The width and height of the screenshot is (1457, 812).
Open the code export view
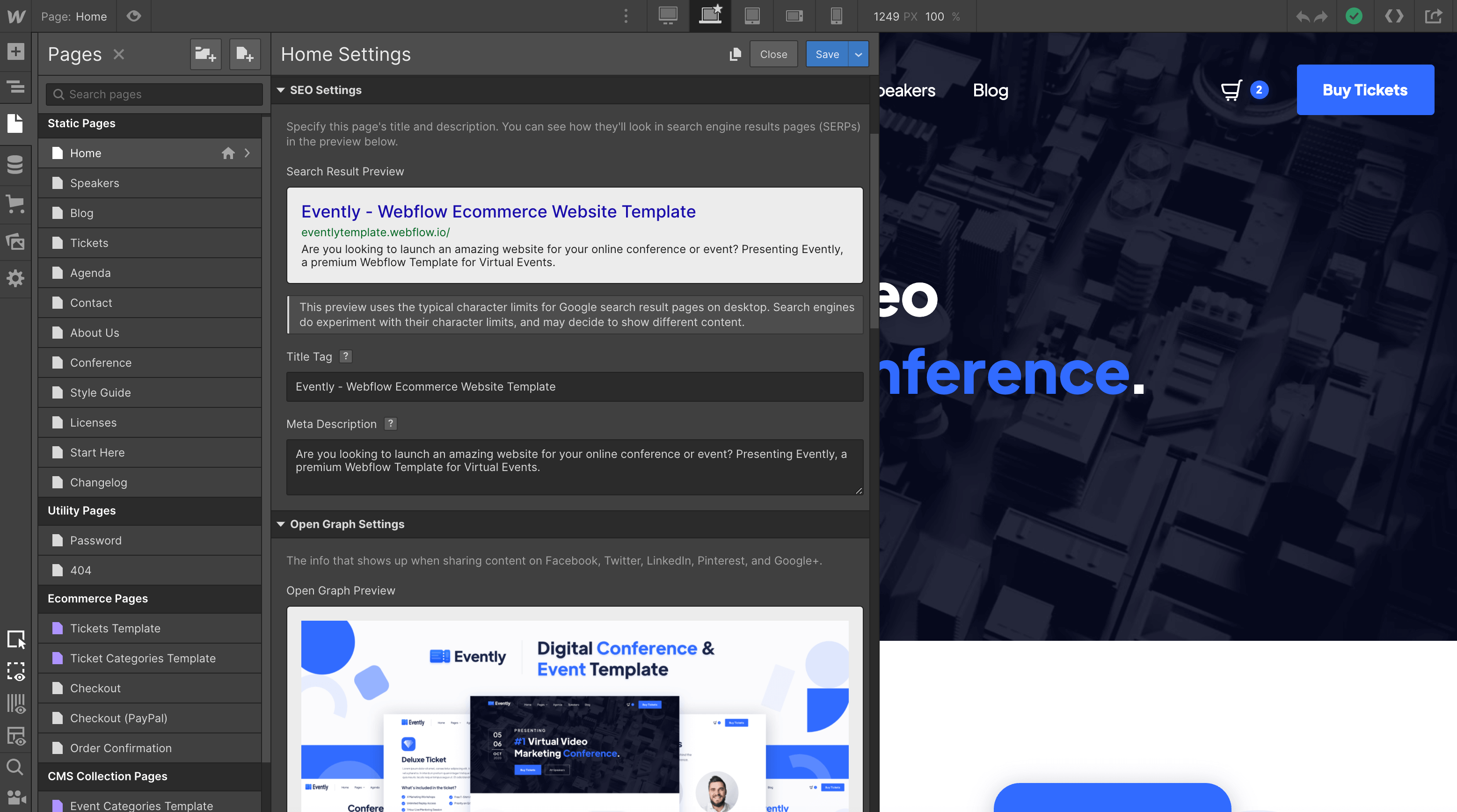(x=1394, y=16)
